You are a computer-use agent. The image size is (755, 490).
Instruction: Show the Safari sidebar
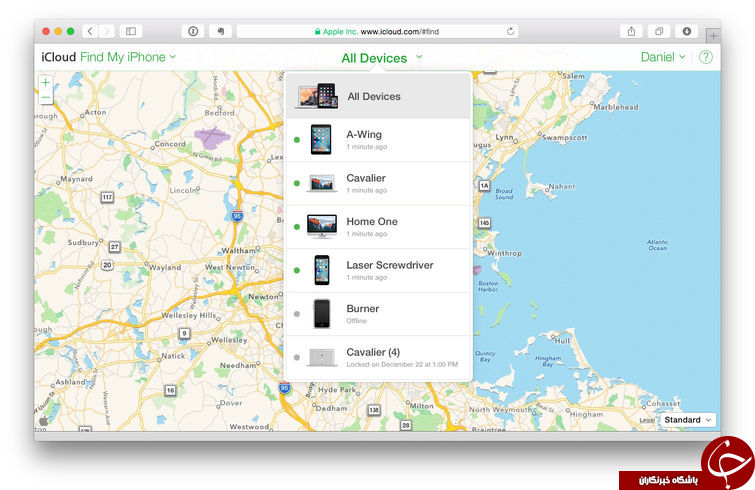click(x=130, y=31)
